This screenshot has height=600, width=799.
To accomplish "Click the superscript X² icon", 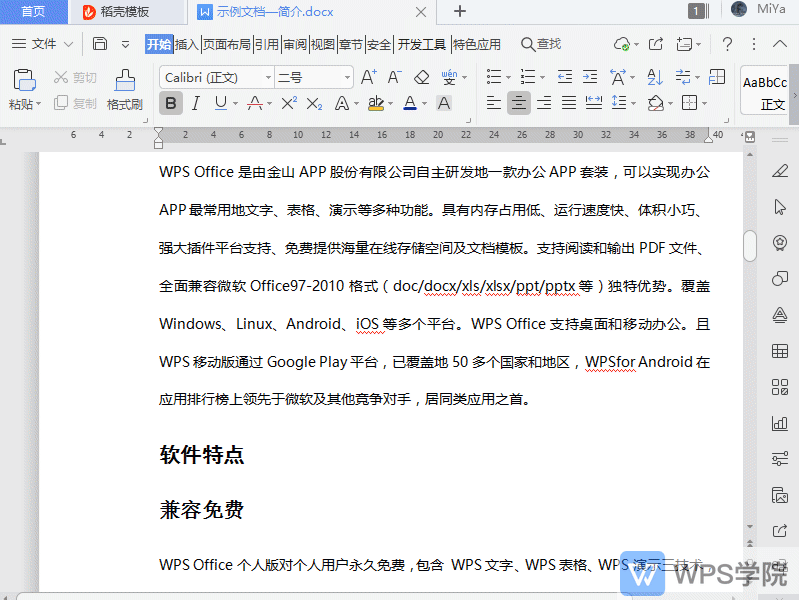I will (x=289, y=103).
